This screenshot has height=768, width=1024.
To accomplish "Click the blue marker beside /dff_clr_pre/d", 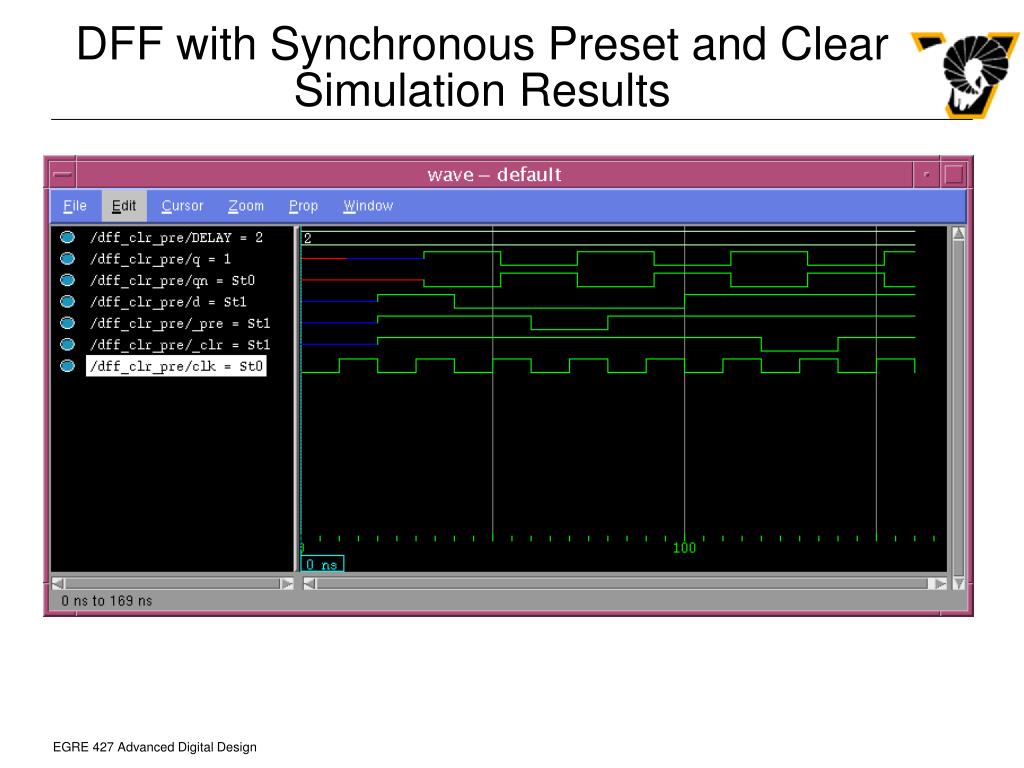I will pos(67,302).
